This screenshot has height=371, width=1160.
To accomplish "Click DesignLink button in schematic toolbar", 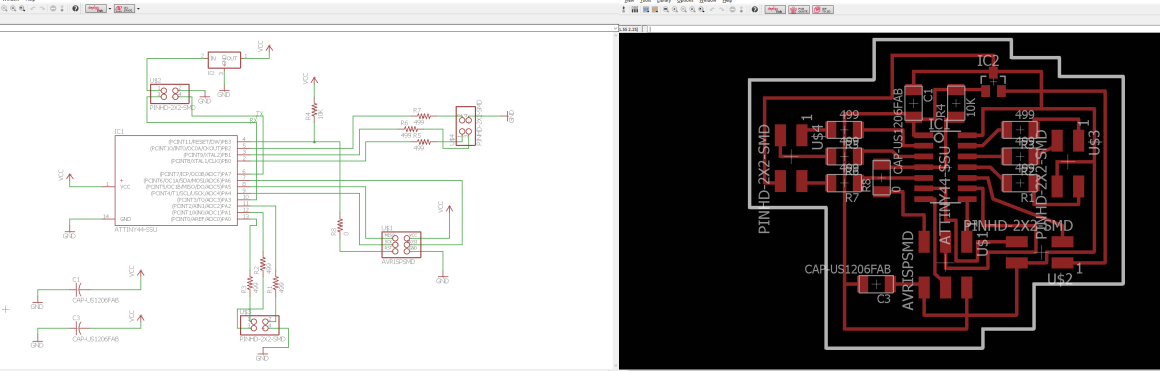I will click(x=96, y=9).
